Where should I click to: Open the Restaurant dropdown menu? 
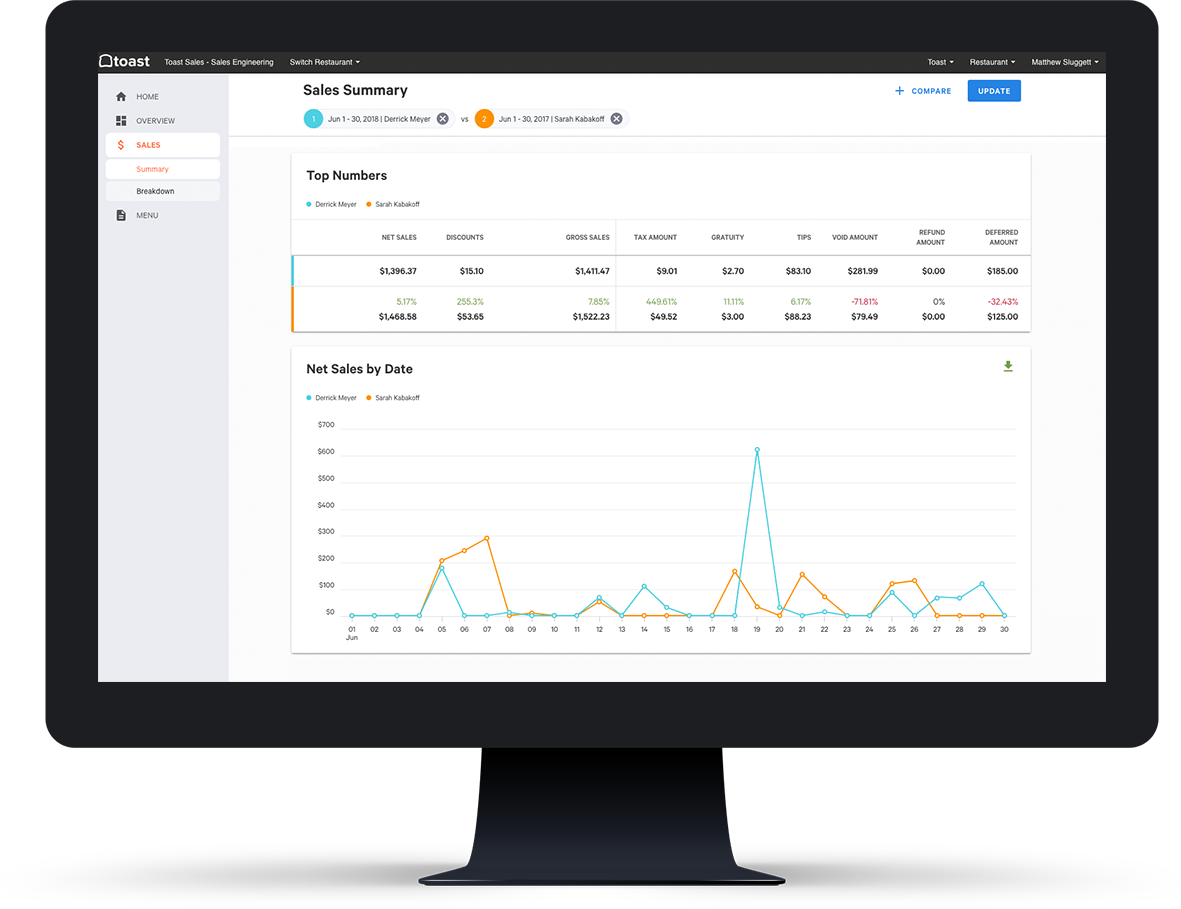pyautogui.click(x=993, y=62)
